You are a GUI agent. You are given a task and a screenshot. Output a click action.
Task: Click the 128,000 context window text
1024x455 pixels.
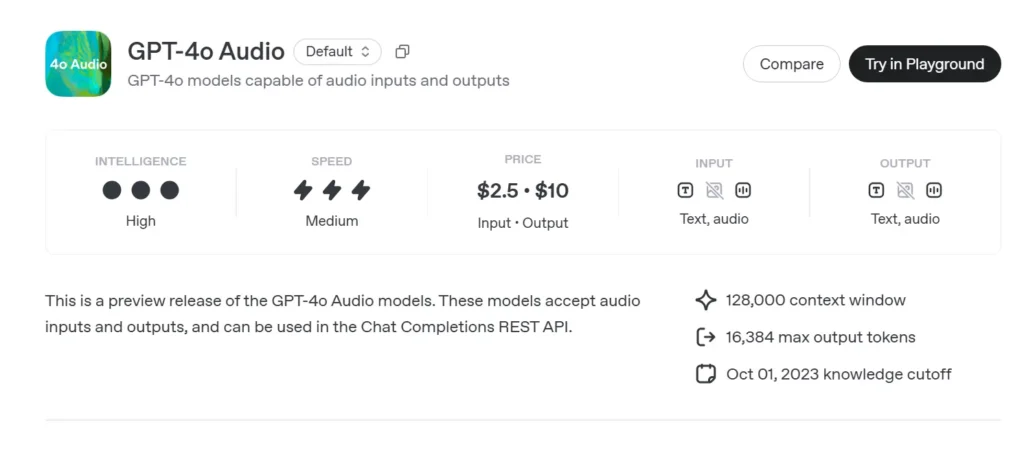pyautogui.click(x=815, y=300)
